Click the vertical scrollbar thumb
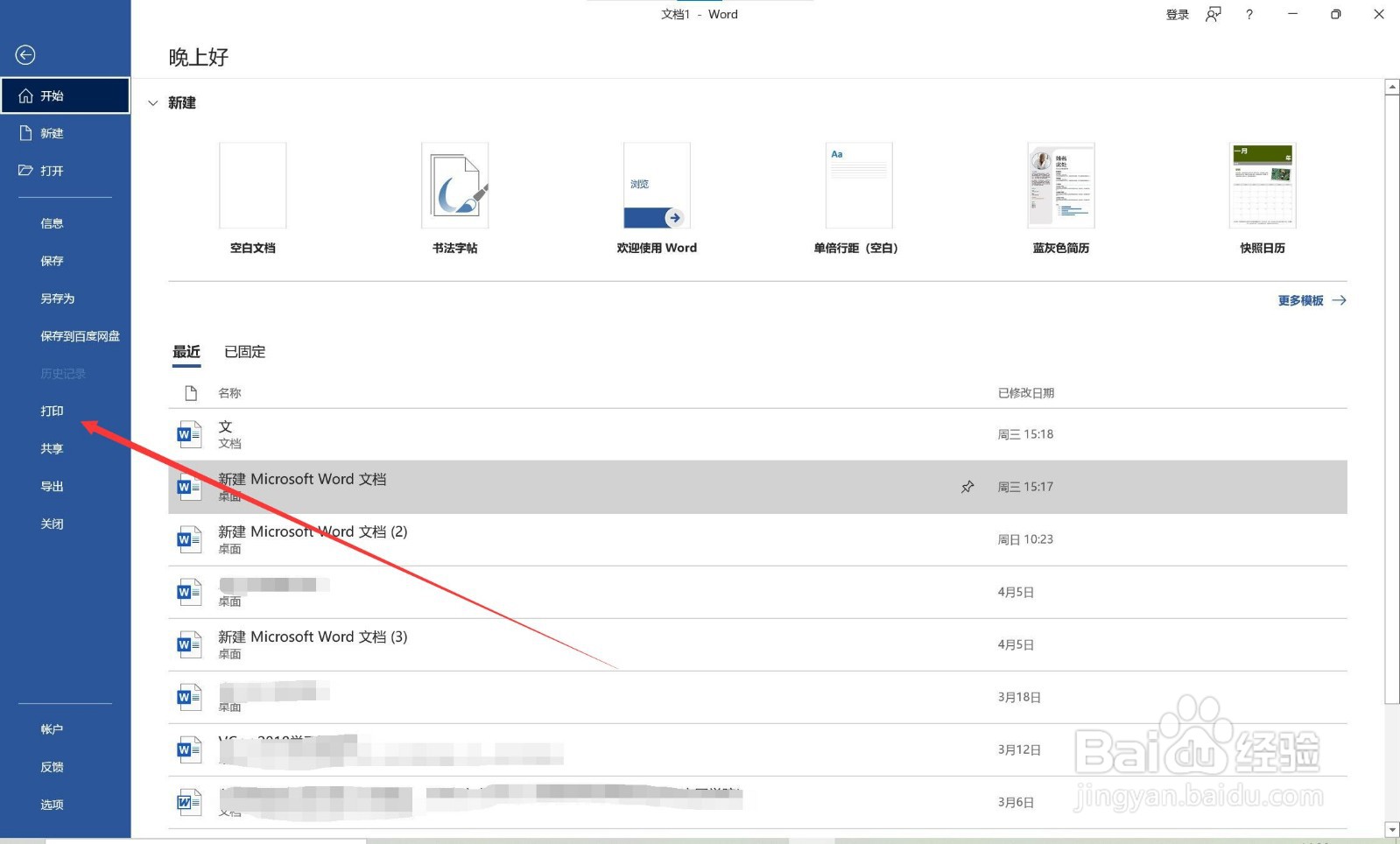Viewport: 1400px width, 844px height. 1392,399
